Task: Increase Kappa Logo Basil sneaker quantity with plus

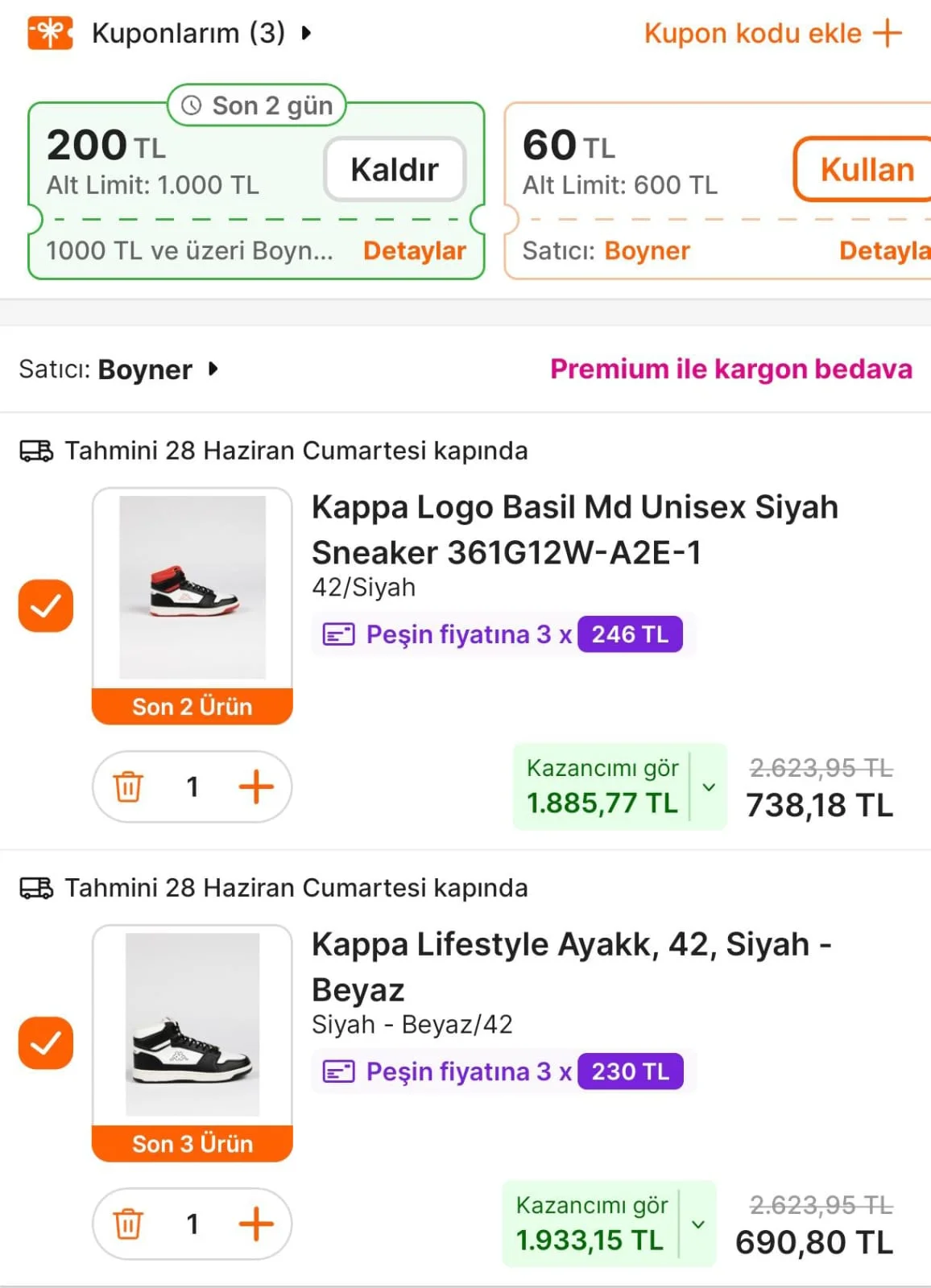Action: (x=256, y=786)
